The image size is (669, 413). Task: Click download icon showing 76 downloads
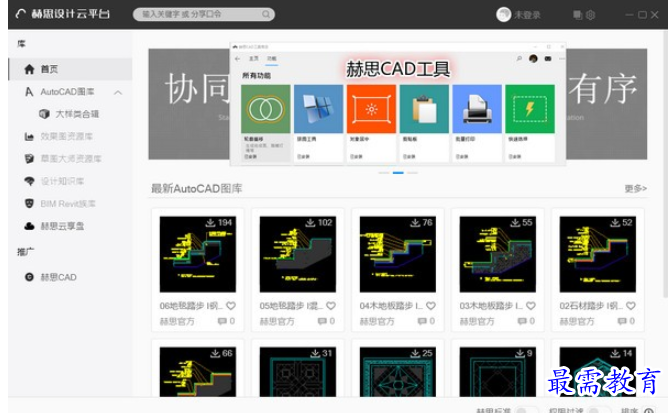pyautogui.click(x=415, y=223)
